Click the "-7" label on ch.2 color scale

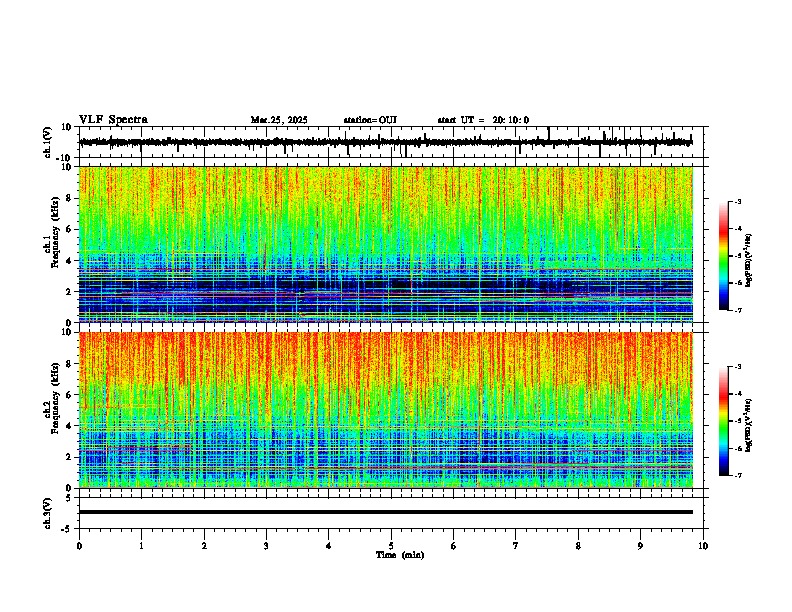(738, 475)
